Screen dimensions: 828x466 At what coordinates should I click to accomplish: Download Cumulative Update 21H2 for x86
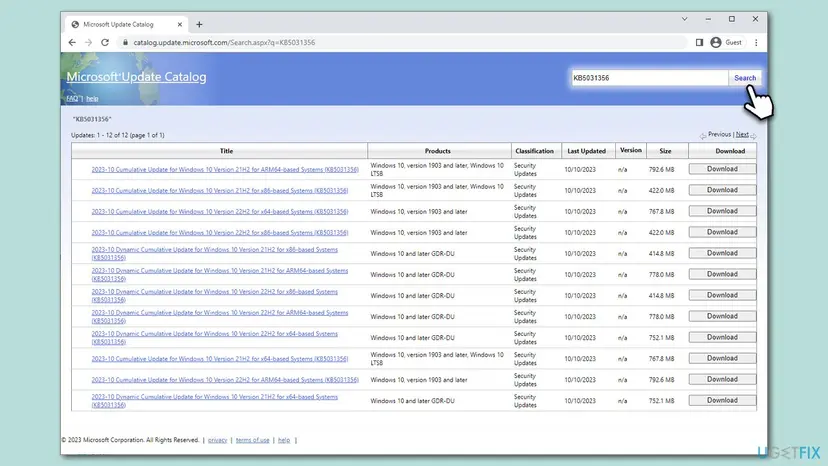722,190
